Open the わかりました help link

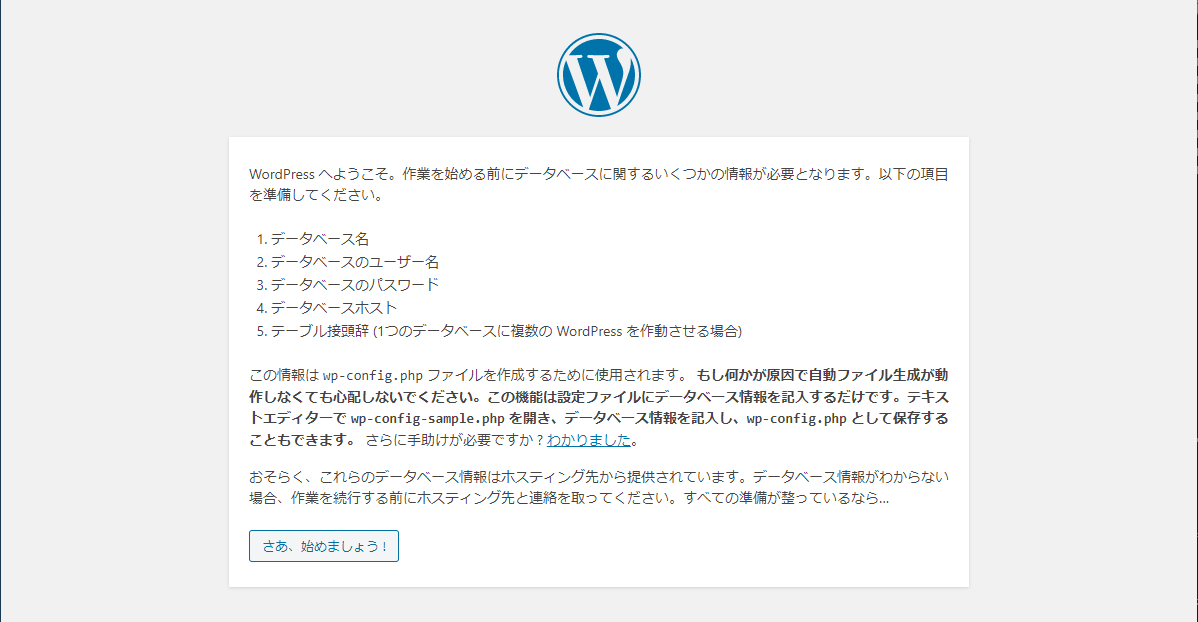589,440
